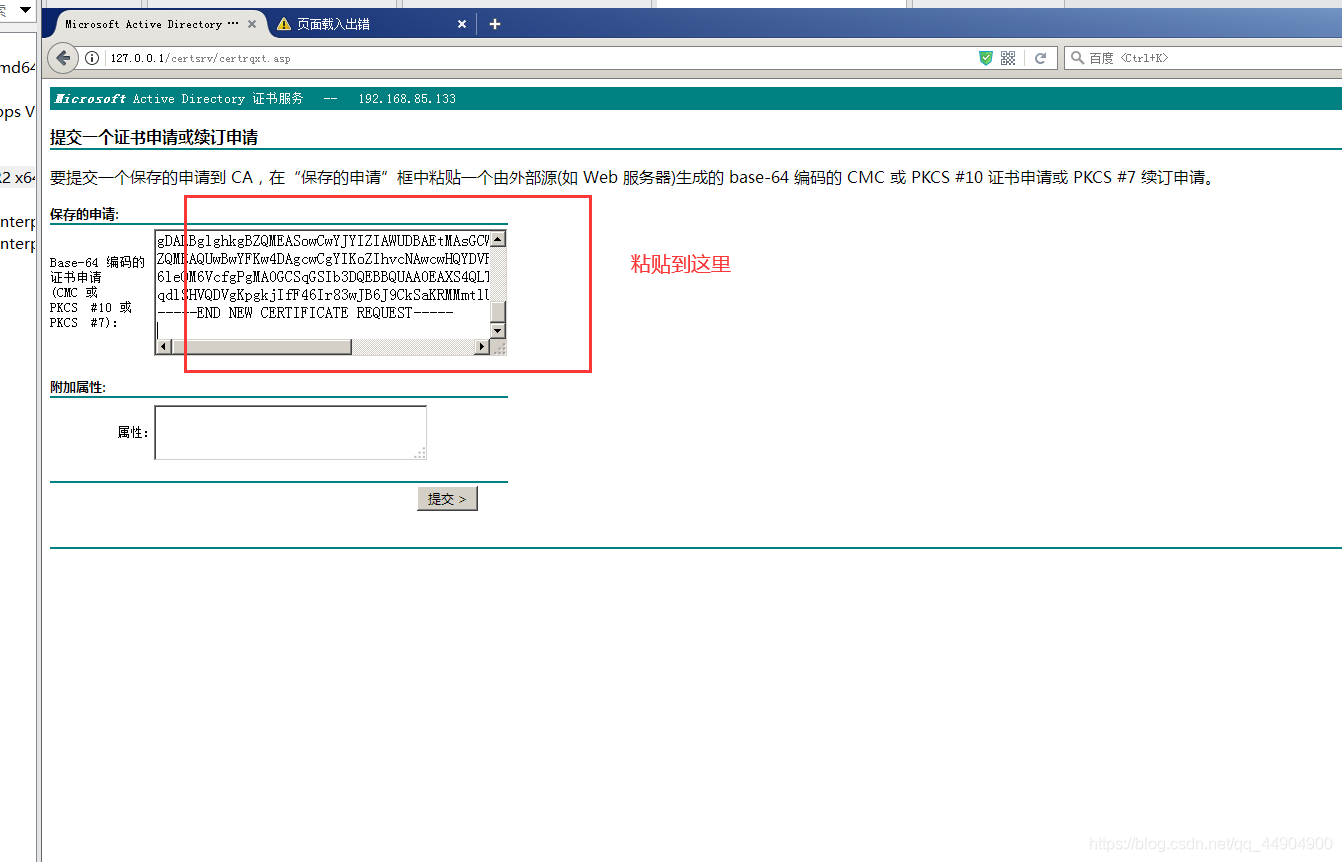Image resolution: width=1342 pixels, height=862 pixels.
Task: Open the QR code icon in address bar
Action: [1008, 58]
